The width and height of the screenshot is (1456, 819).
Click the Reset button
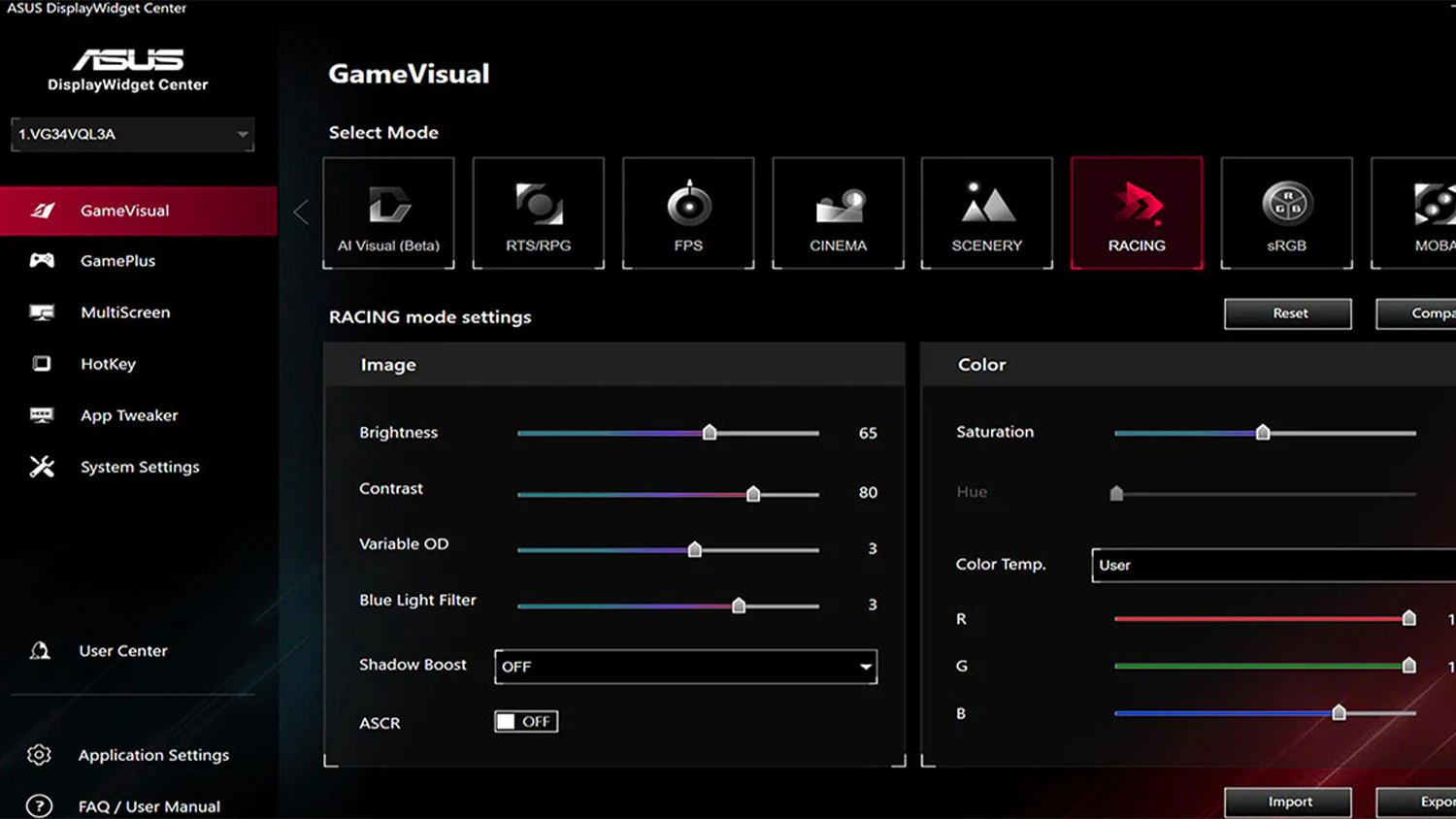(1288, 313)
